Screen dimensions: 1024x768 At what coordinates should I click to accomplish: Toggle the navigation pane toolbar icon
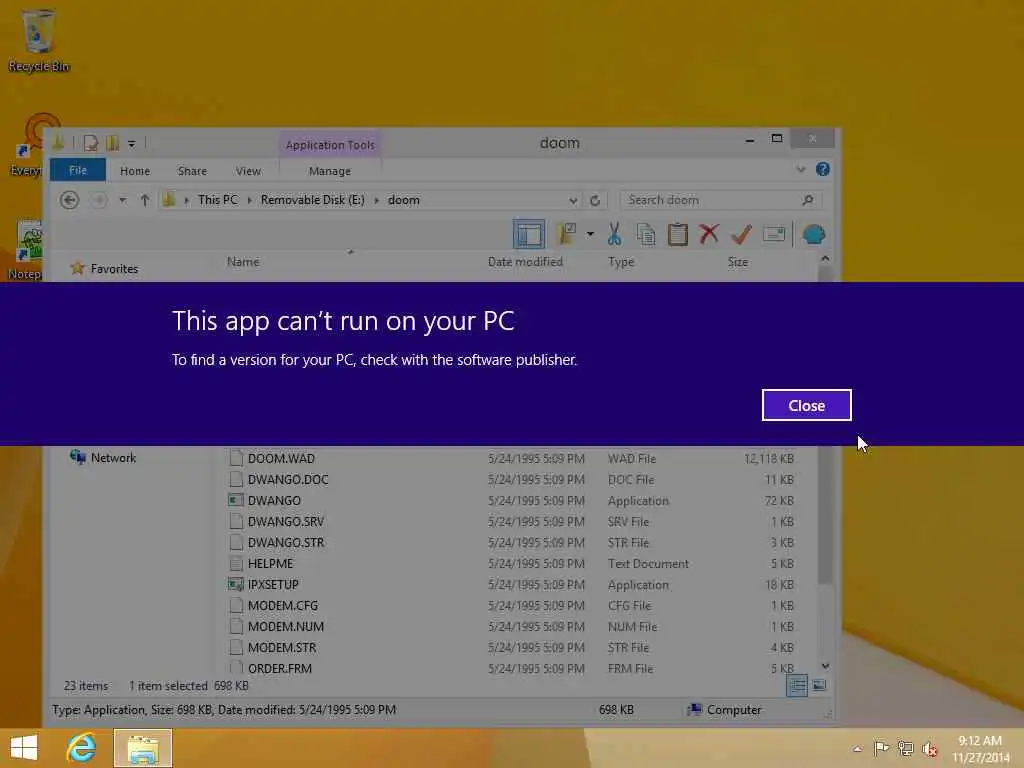528,234
